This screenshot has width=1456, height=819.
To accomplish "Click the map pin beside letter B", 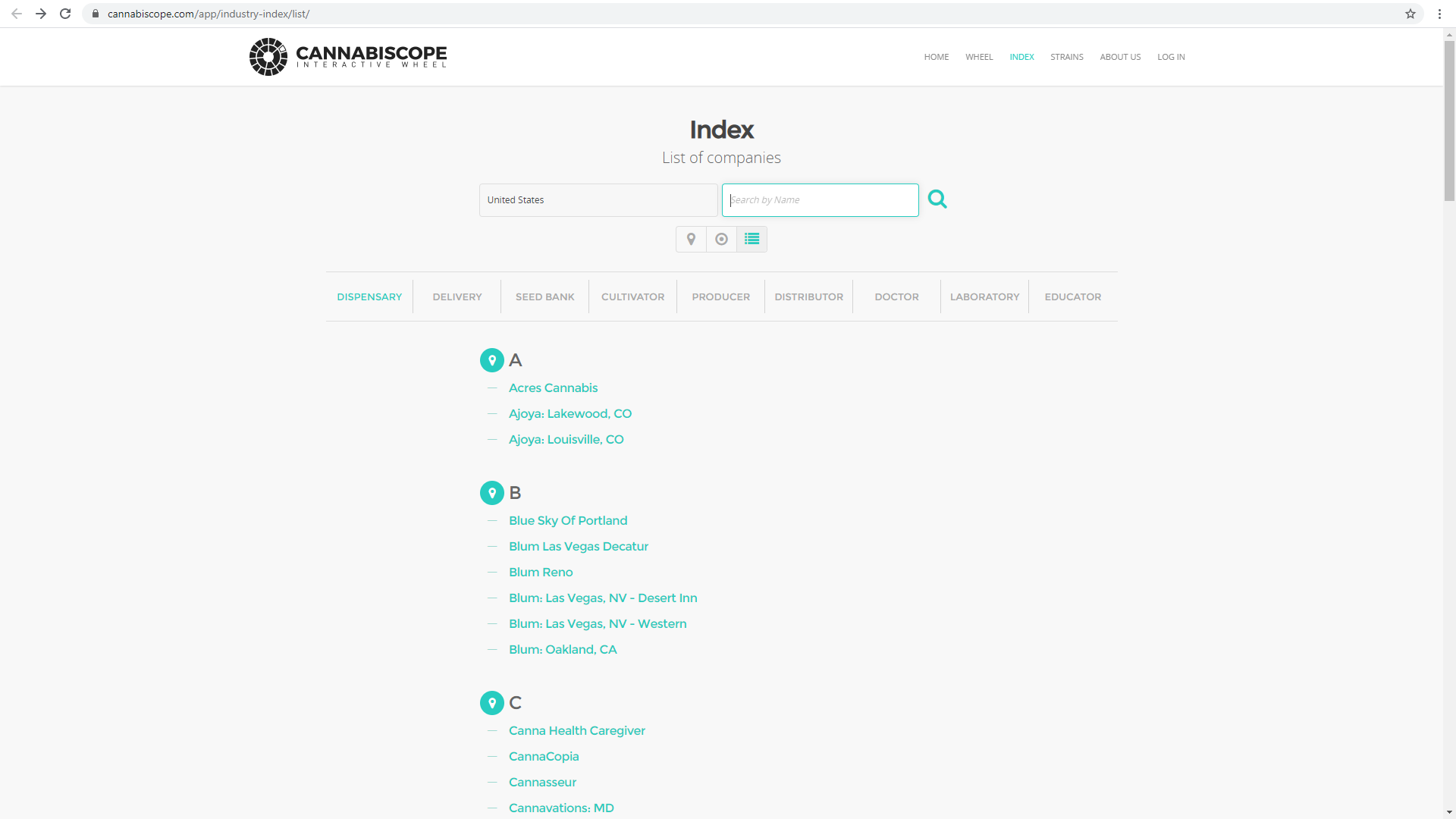I will pos(492,493).
